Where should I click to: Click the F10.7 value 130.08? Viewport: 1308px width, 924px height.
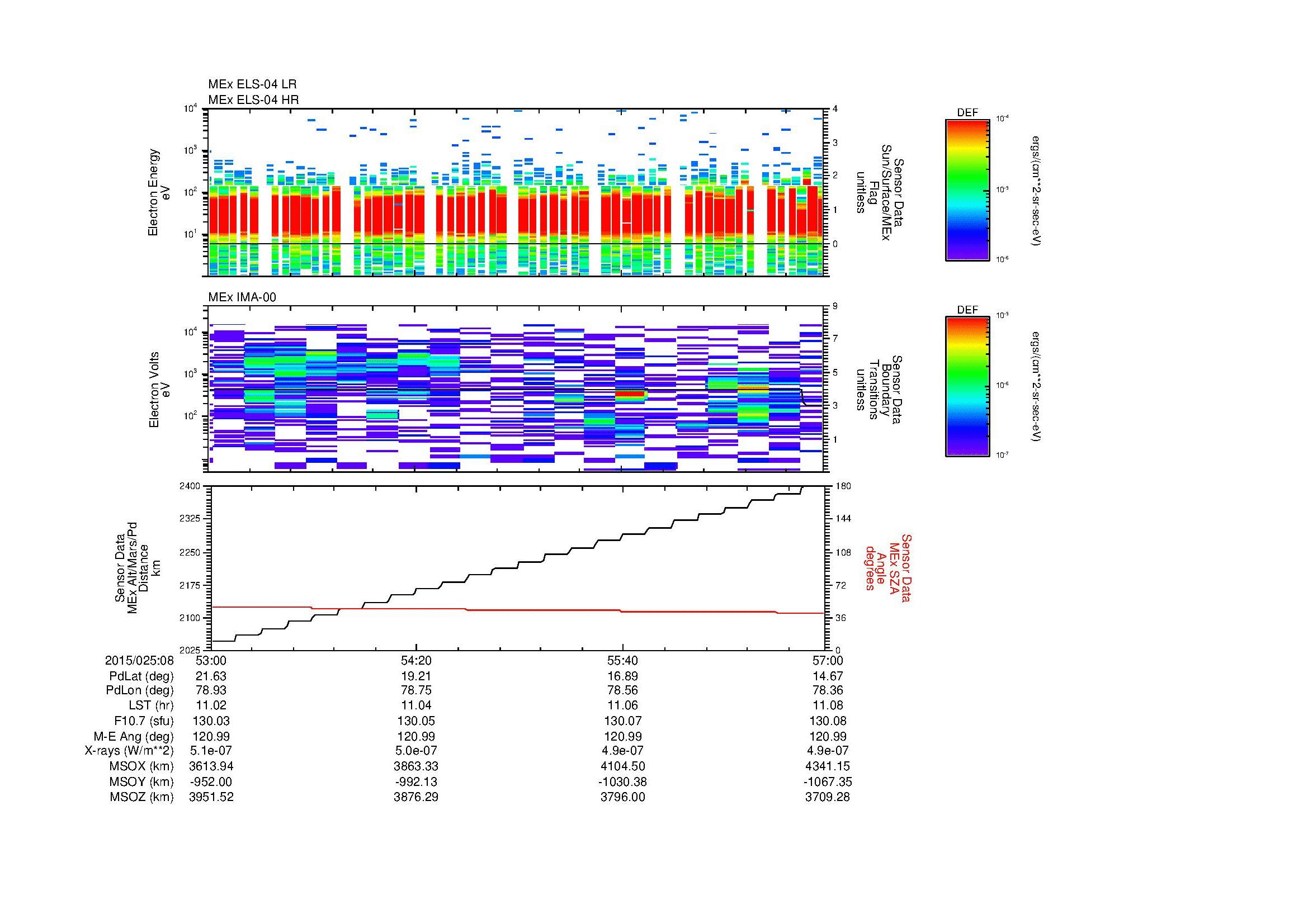coord(827,721)
